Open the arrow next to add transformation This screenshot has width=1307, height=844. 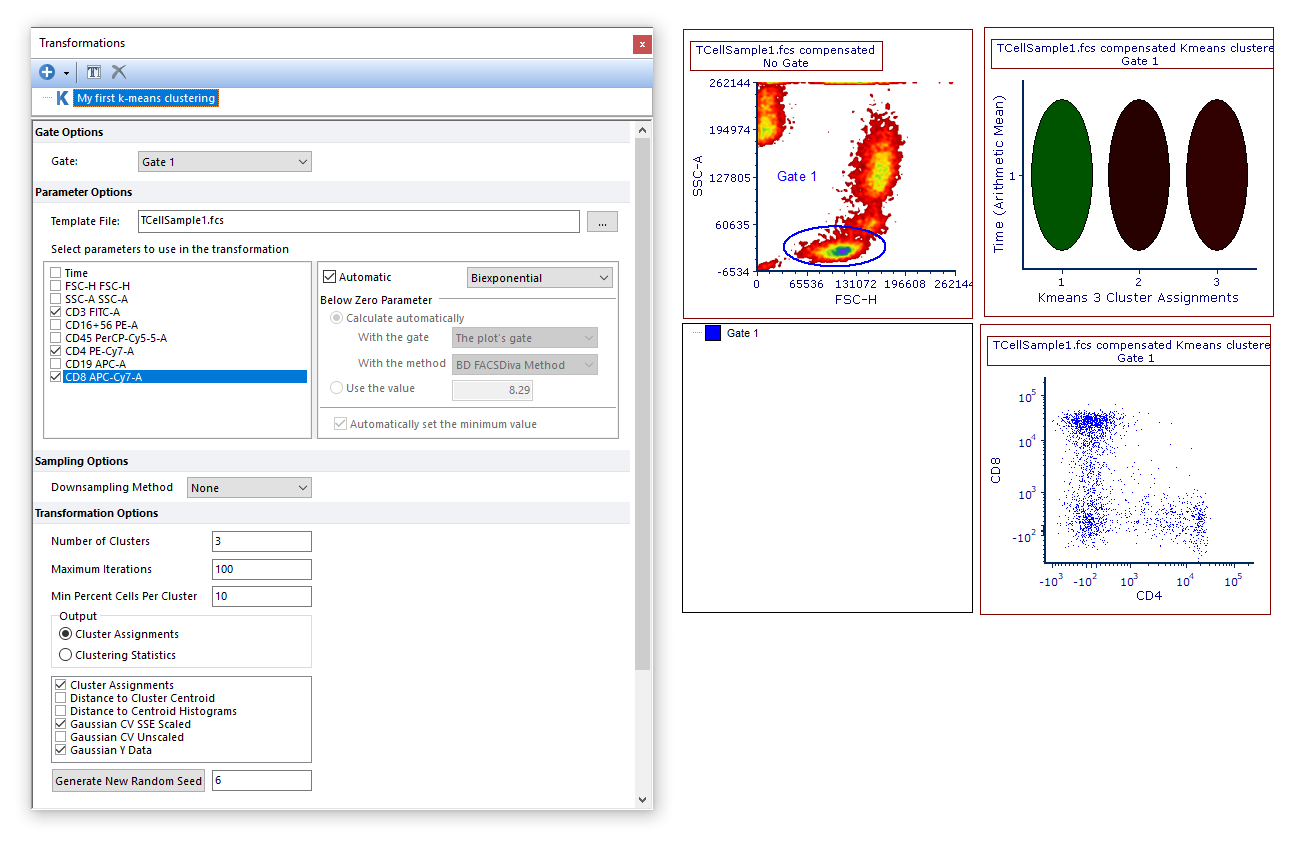click(x=66, y=73)
